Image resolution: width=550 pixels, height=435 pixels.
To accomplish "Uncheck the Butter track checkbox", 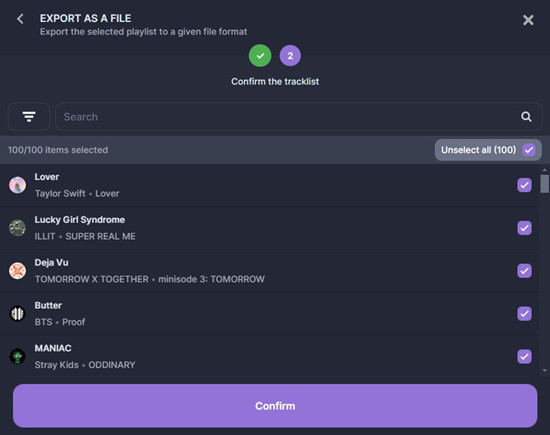I will tap(524, 313).
